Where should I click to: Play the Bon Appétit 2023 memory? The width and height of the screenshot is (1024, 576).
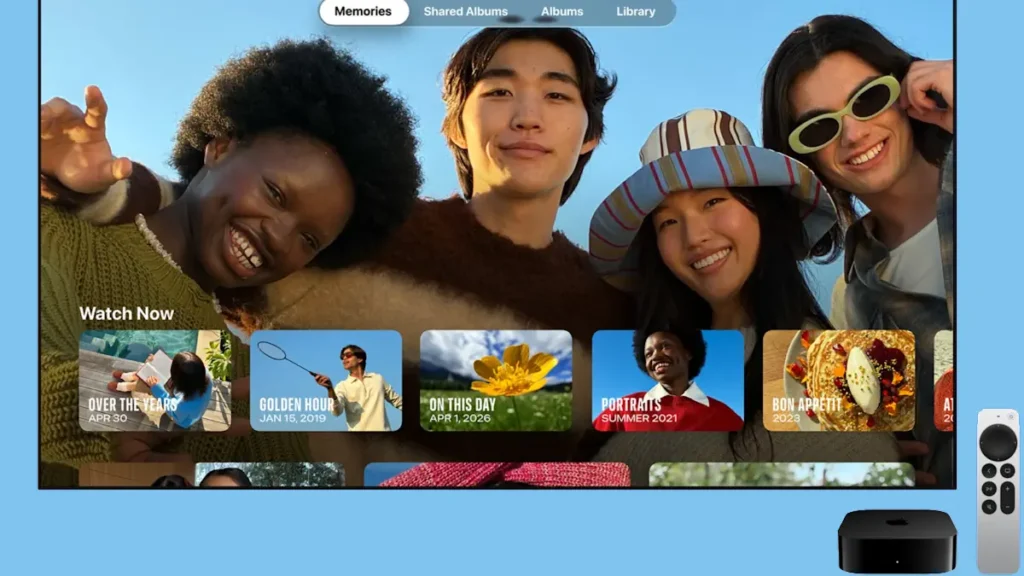click(x=839, y=380)
